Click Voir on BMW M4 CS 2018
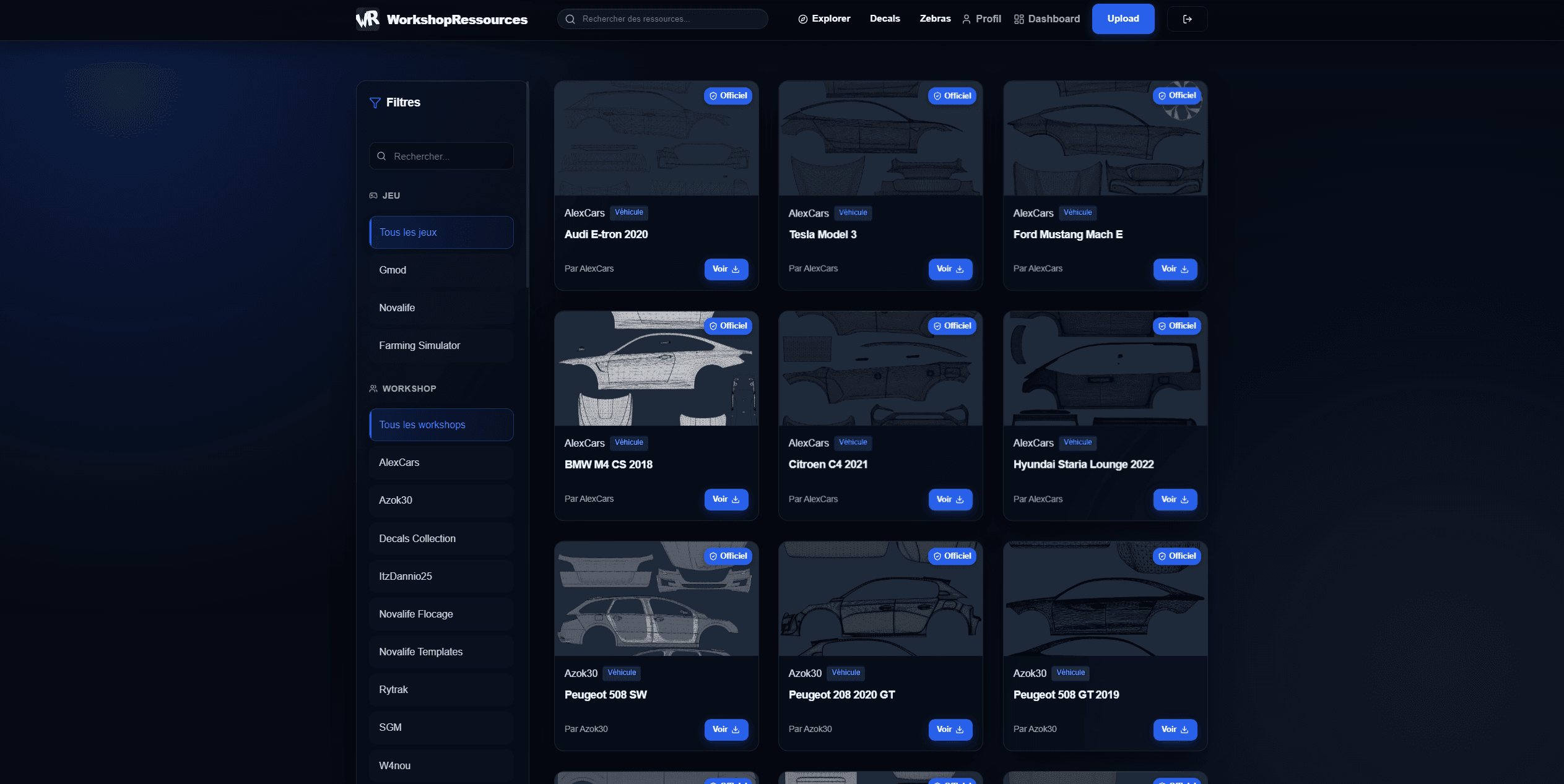The image size is (1564, 784). click(x=726, y=500)
